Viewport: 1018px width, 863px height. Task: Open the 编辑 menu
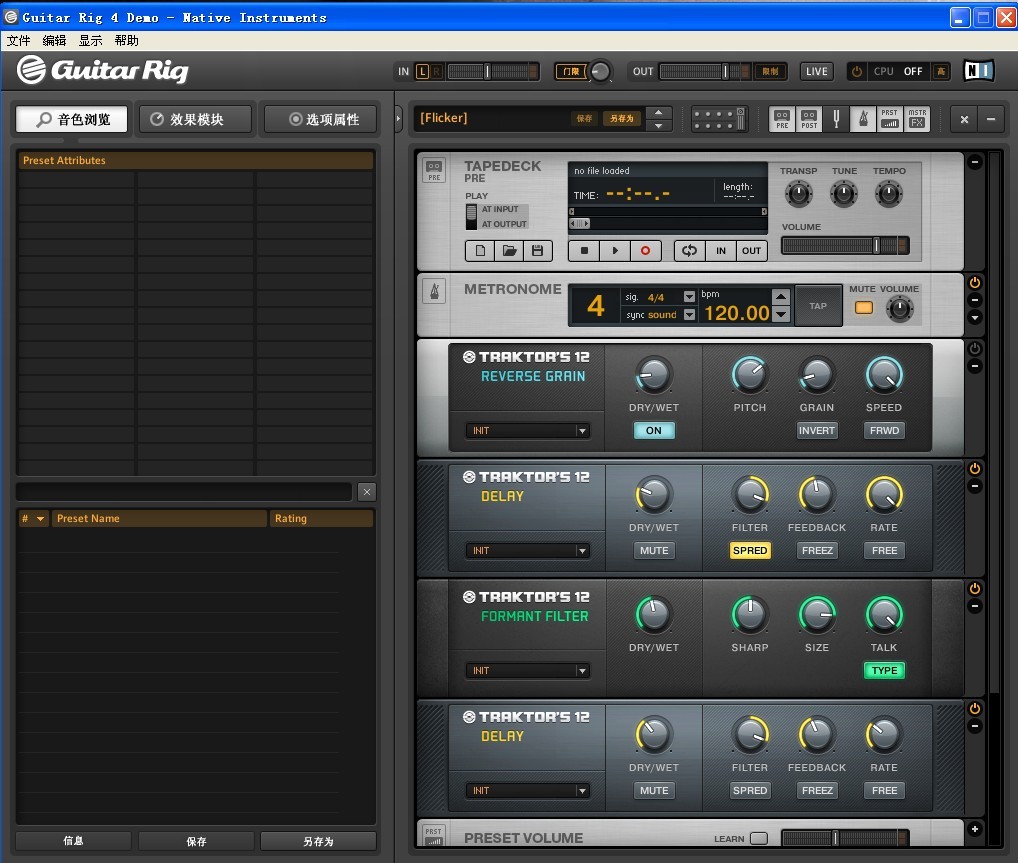pos(55,40)
